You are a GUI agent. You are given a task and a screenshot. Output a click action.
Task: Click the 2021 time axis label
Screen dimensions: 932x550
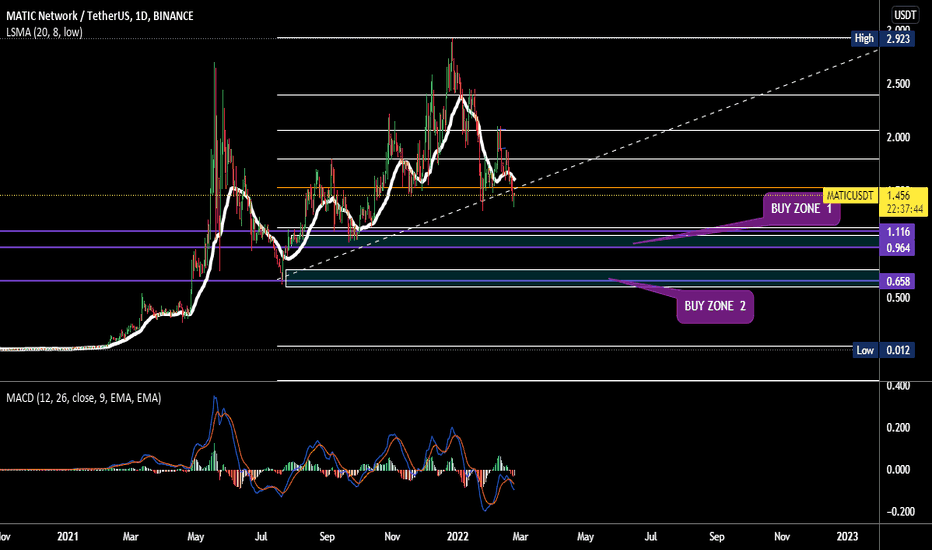point(68,536)
